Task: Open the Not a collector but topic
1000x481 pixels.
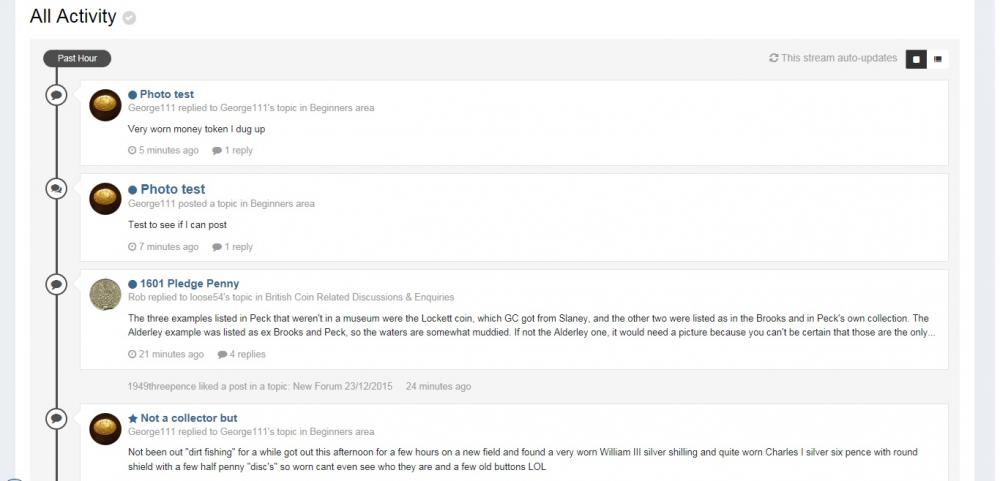Action: (x=189, y=418)
